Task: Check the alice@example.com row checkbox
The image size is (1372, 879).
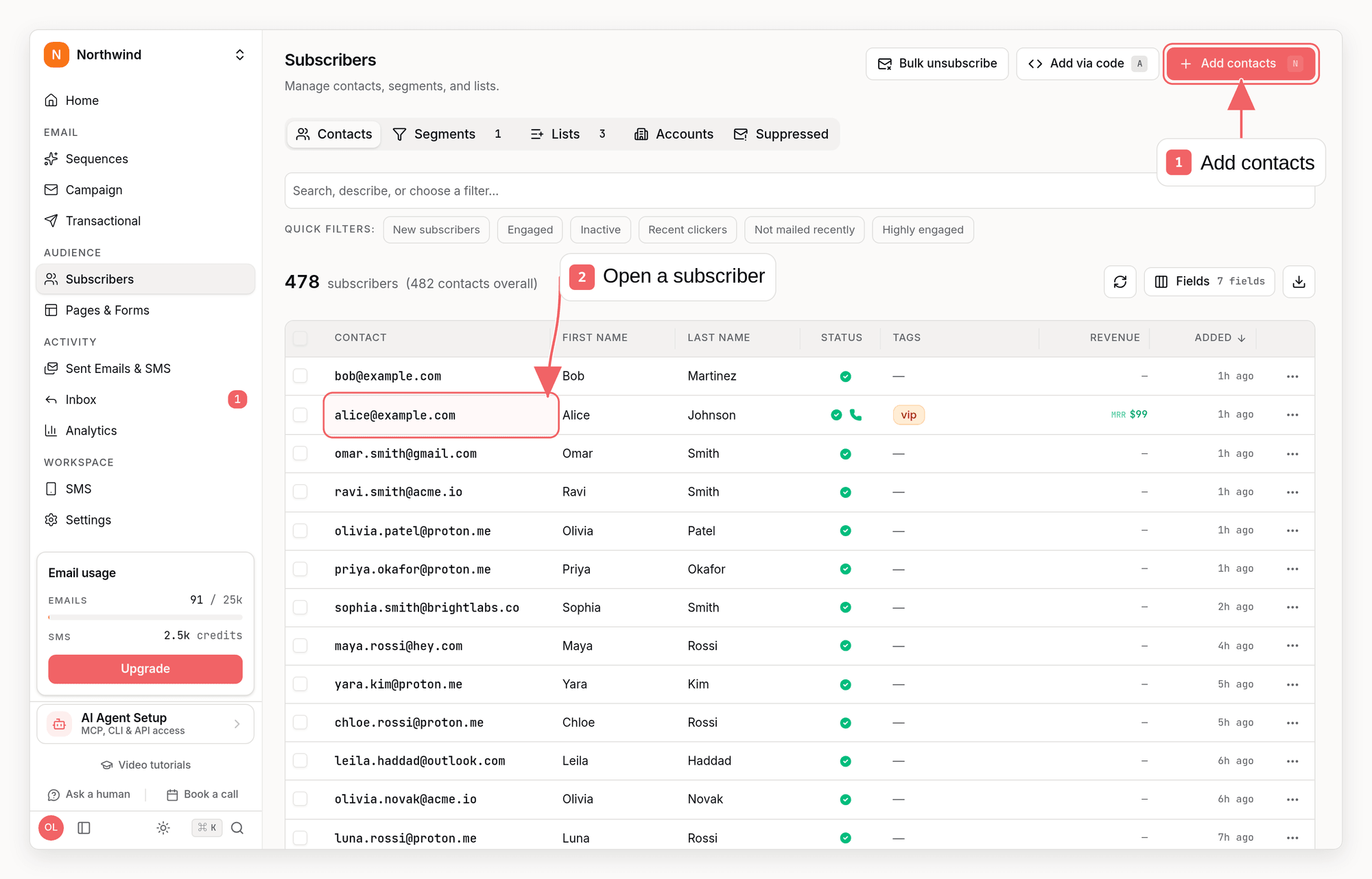Action: (x=300, y=415)
